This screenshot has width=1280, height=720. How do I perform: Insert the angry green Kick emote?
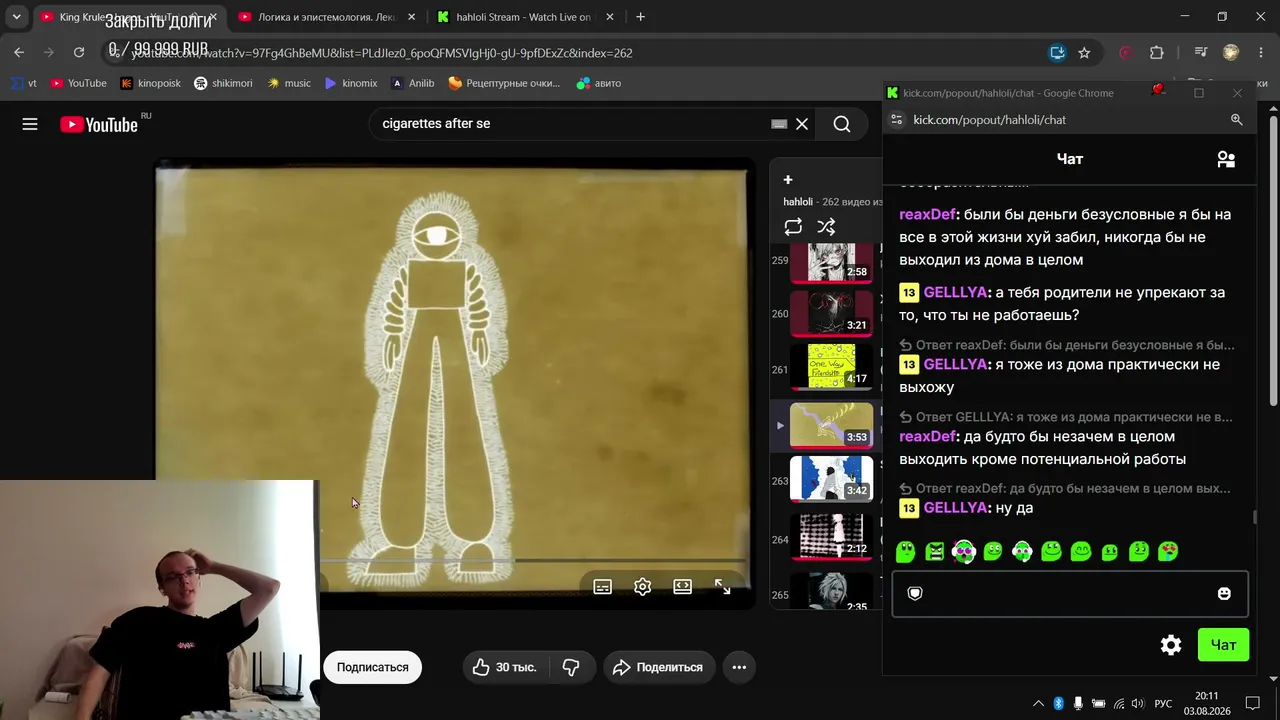tap(935, 552)
